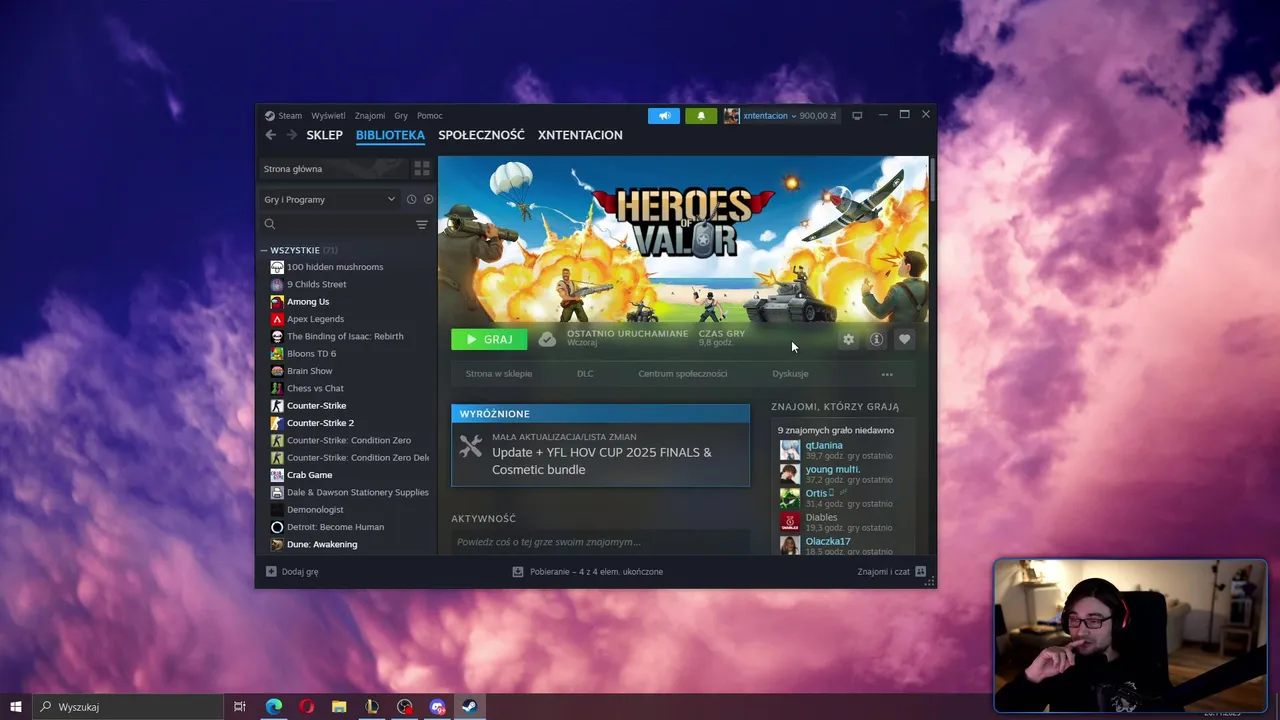Collapse the WSZYSTKIE category
Viewport: 1280px width, 720px height.
(x=264, y=250)
